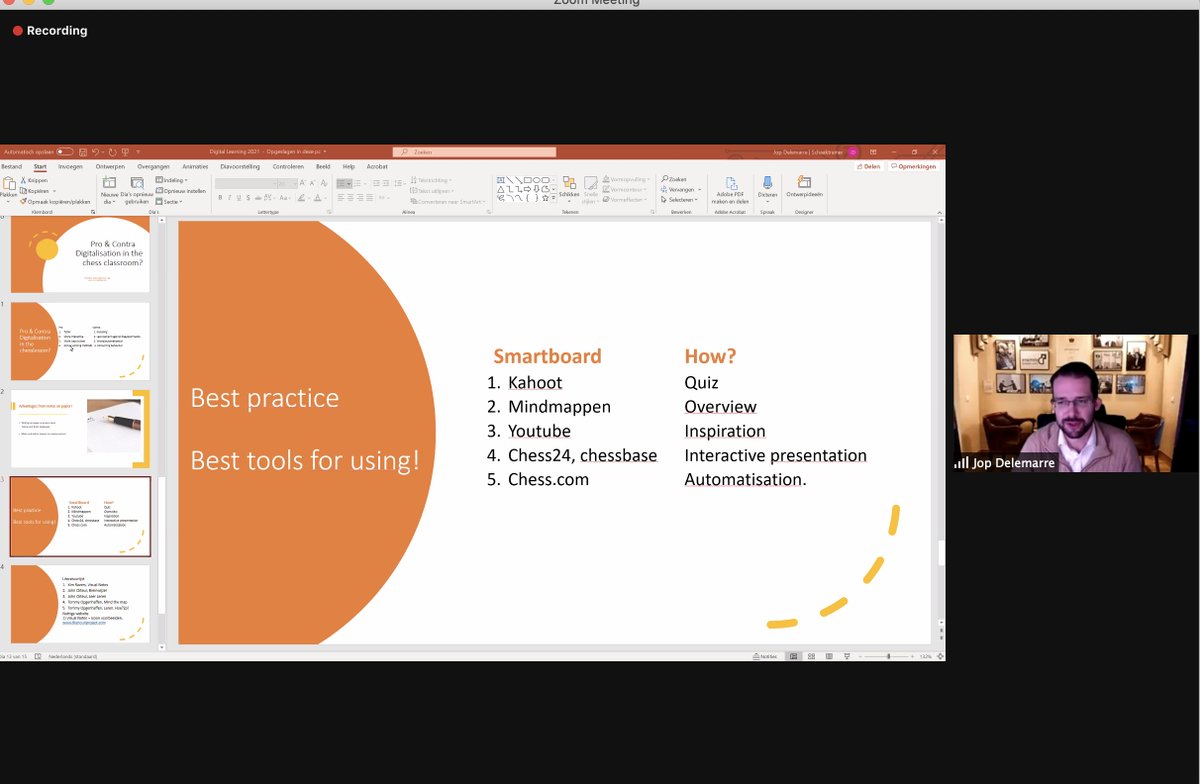Click Opnieuw instellen button
The width and height of the screenshot is (1200, 784).
click(x=180, y=190)
